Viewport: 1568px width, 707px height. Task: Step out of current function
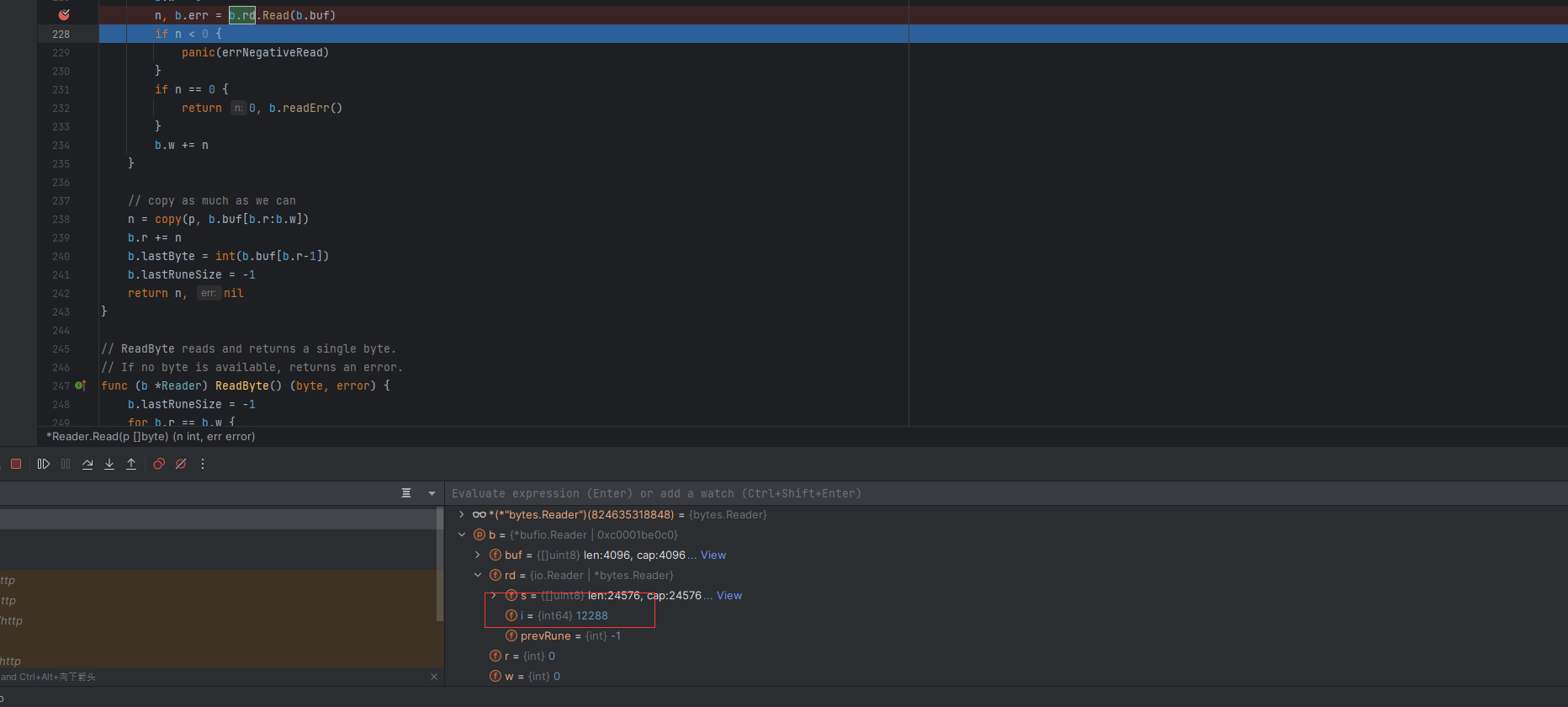pos(131,464)
